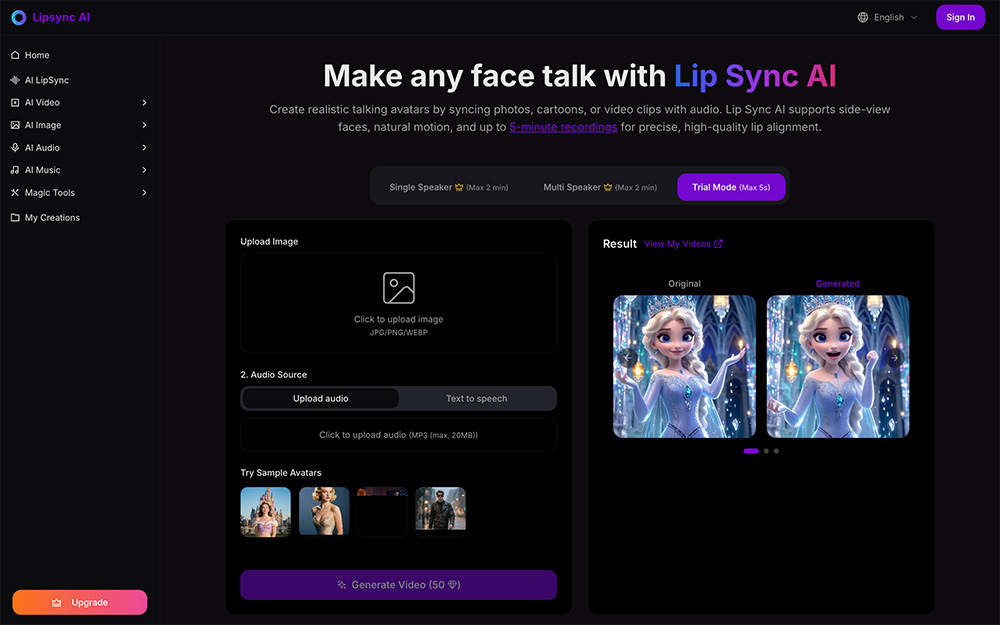
Task: Click the Try Sample Avatars heading
Action: [x=281, y=473]
